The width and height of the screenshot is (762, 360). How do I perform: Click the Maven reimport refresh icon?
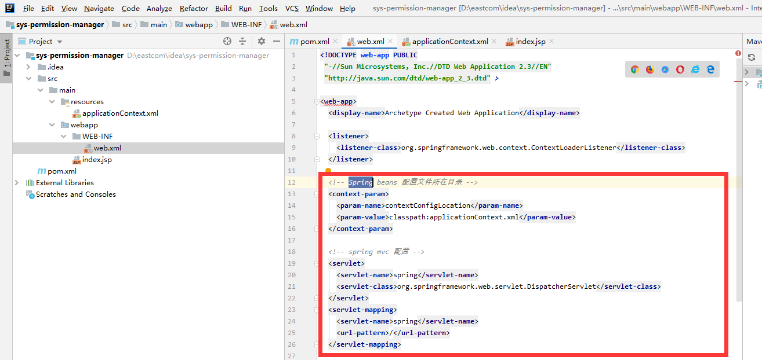(751, 57)
